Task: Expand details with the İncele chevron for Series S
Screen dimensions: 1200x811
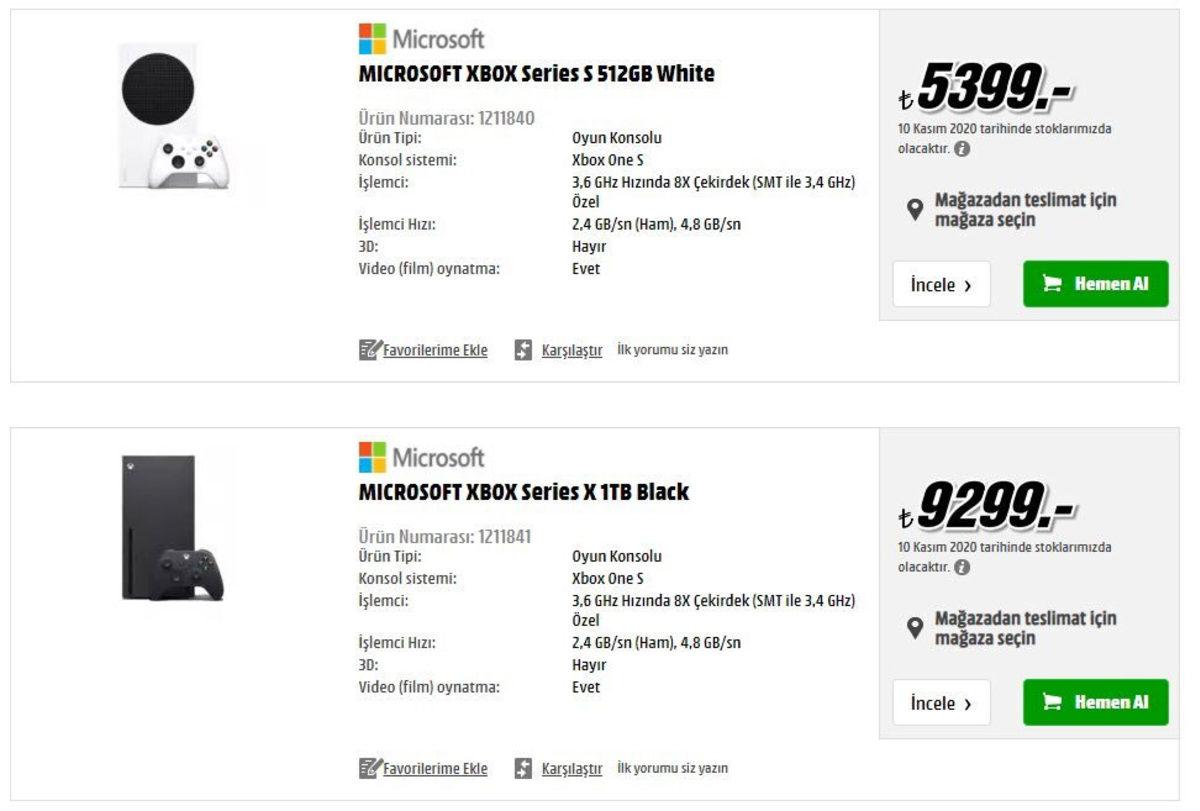Action: pos(966,284)
